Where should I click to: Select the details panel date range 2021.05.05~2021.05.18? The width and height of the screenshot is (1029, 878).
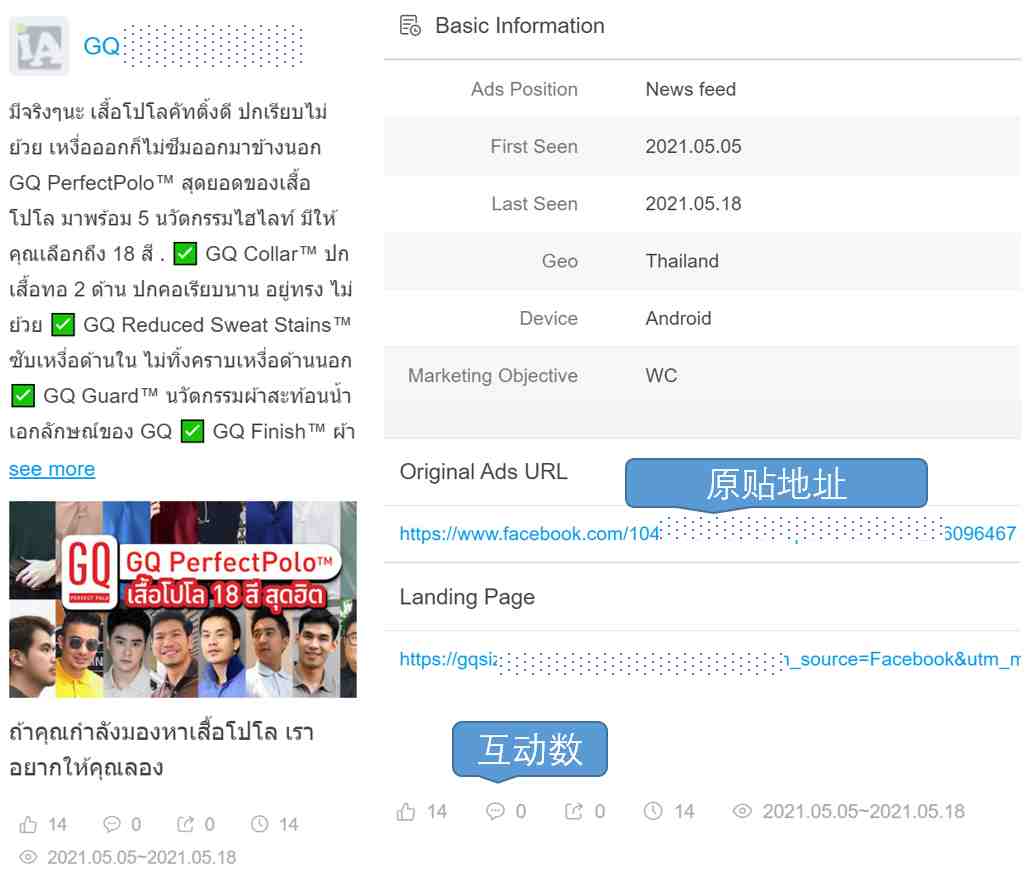pos(864,812)
